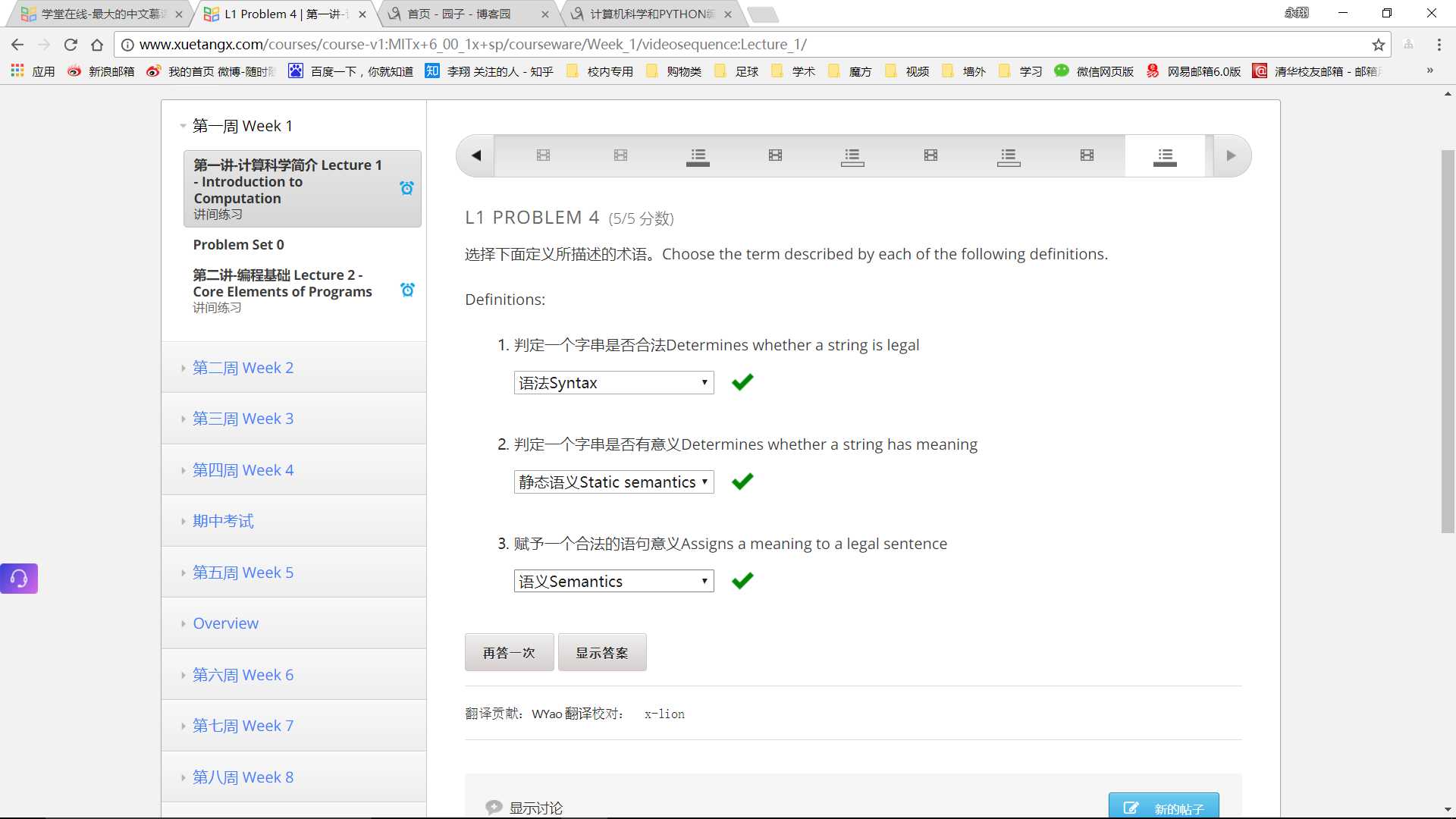Click the page vertical scrollbar thumb
1456x819 pixels.
click(1448, 341)
